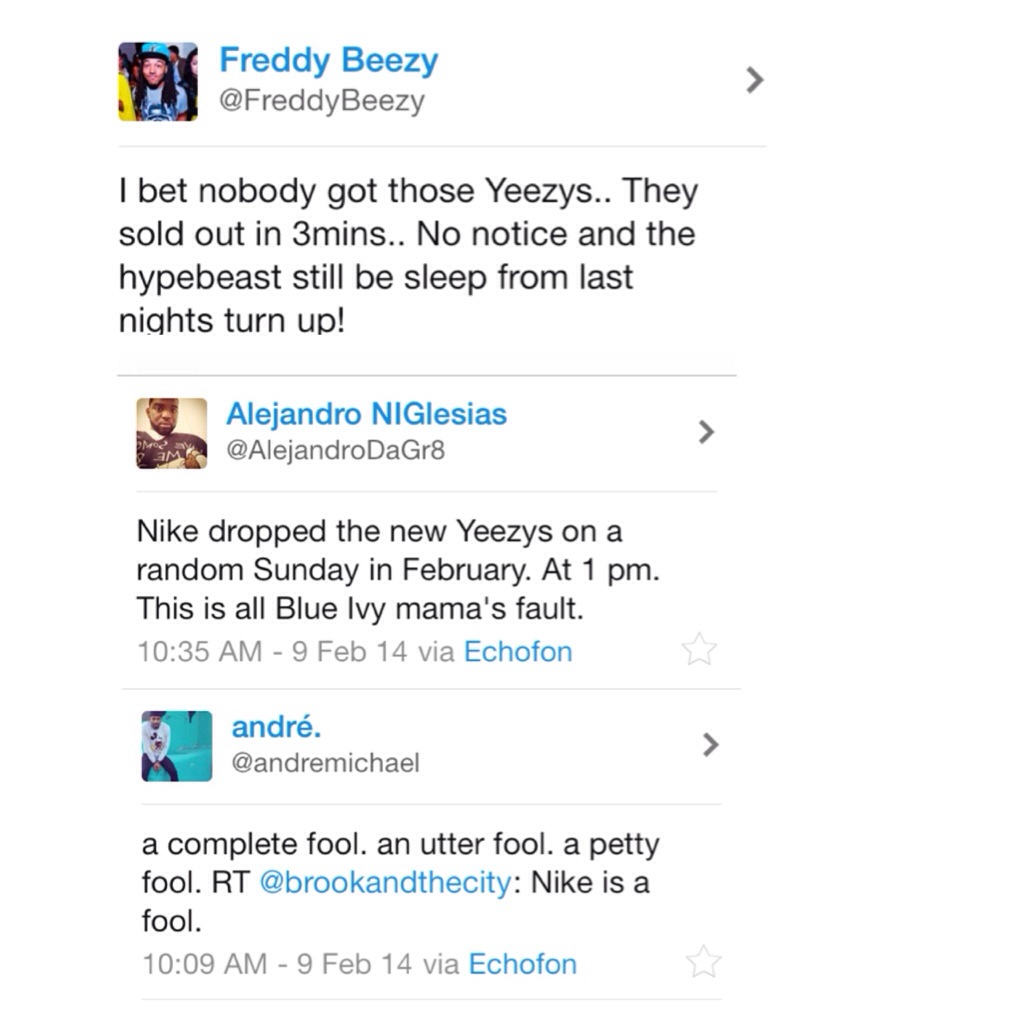The image size is (1024, 1024).
Task: Open Freddy Beezy's profile picture
Action: pos(158,81)
